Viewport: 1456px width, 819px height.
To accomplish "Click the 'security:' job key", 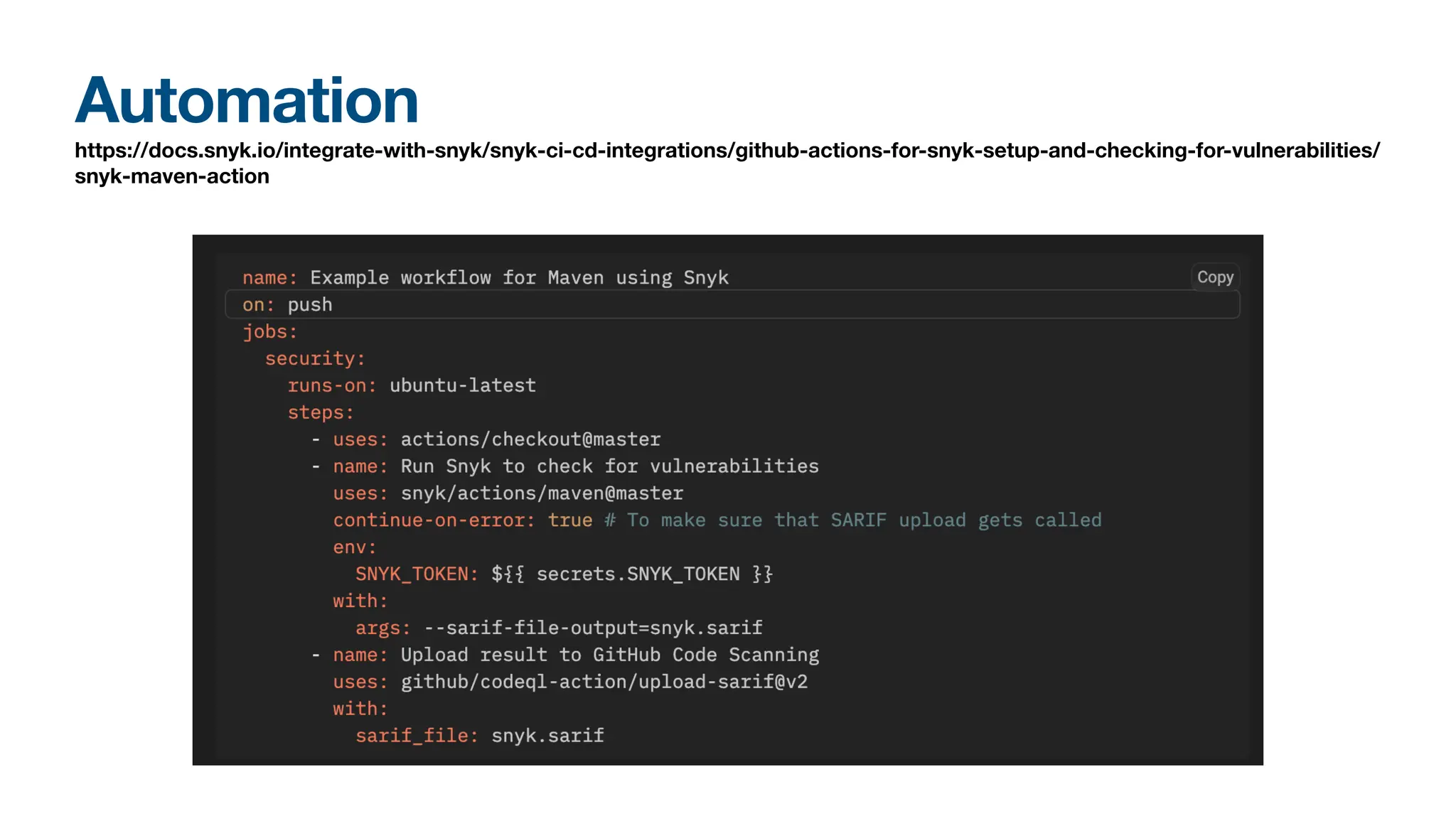I will click(x=315, y=359).
